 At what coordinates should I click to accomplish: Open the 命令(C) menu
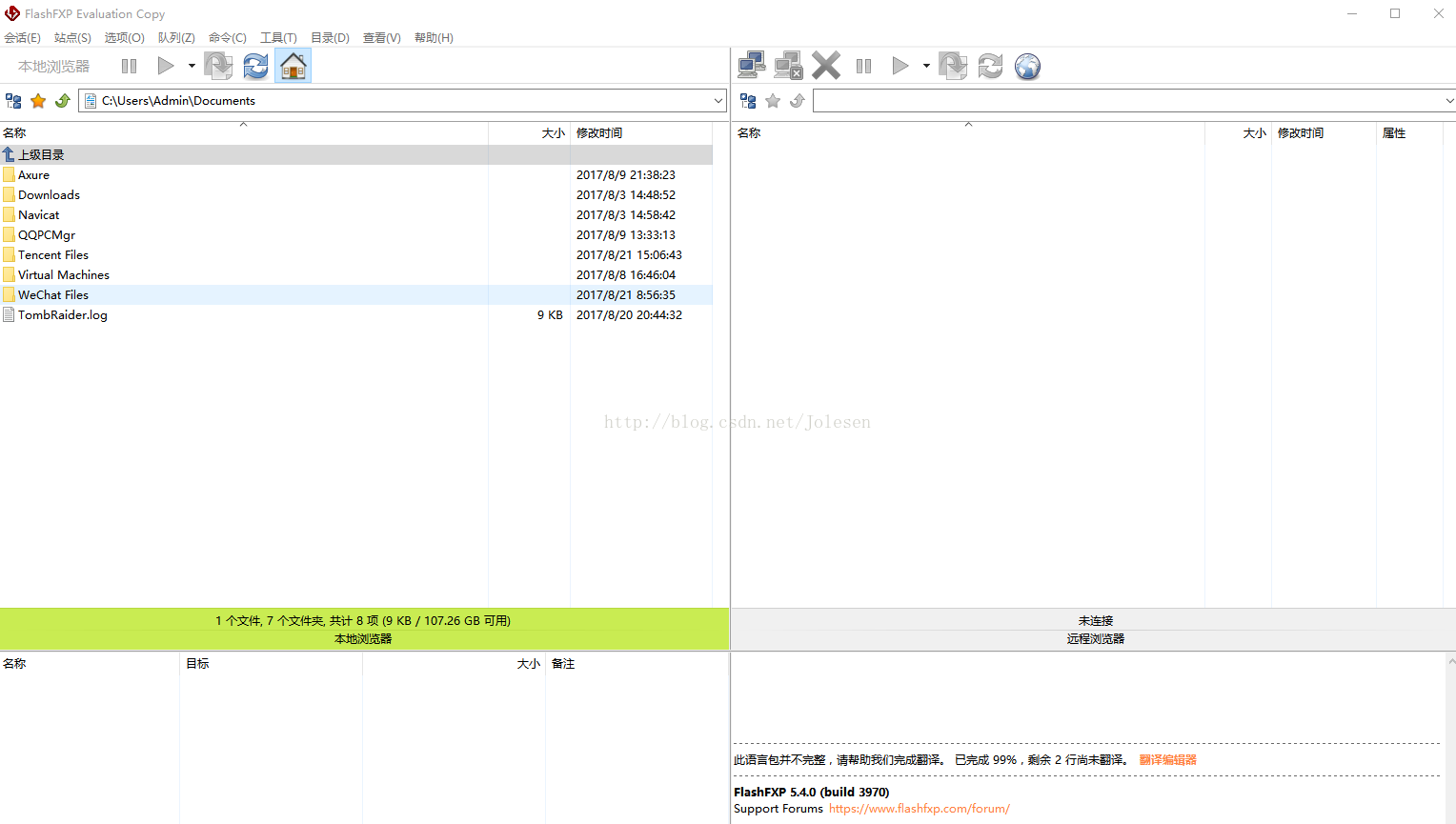point(227,38)
